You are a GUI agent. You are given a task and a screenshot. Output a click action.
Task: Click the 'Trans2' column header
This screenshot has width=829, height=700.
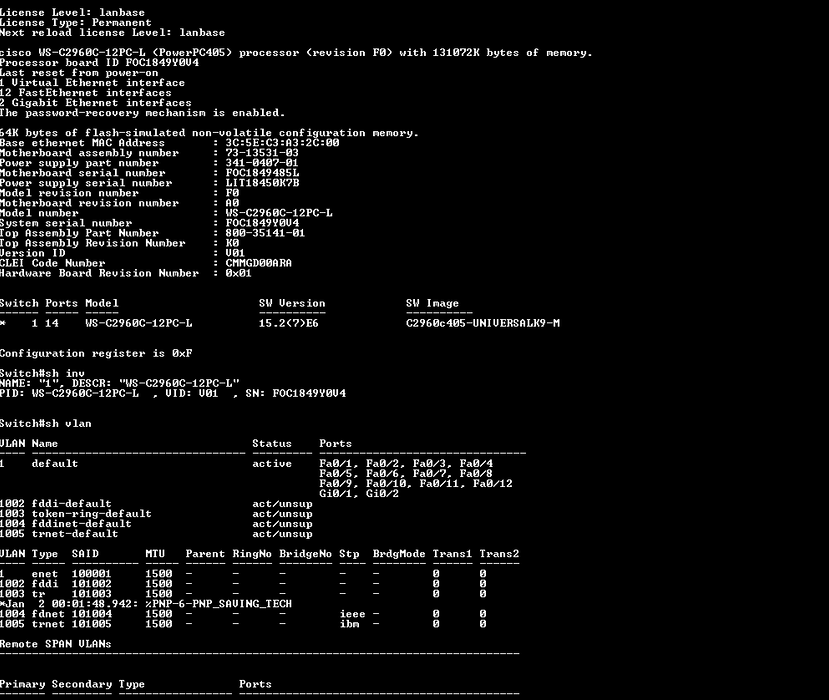coord(499,554)
